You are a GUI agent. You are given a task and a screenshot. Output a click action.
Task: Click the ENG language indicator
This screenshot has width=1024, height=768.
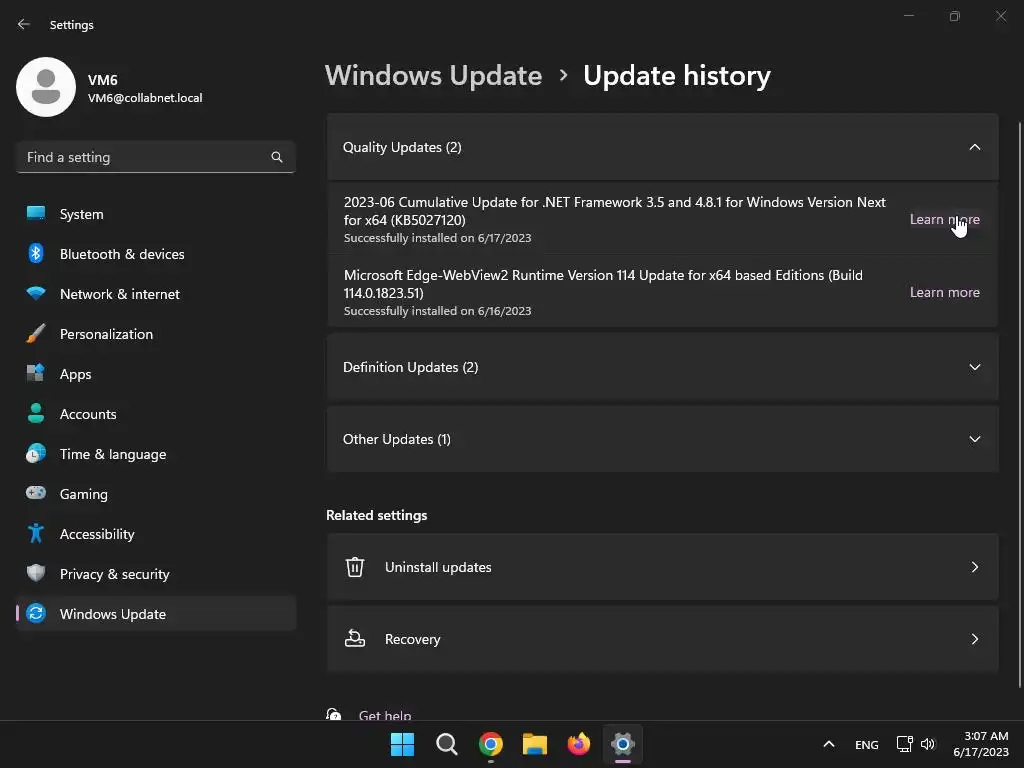(867, 744)
